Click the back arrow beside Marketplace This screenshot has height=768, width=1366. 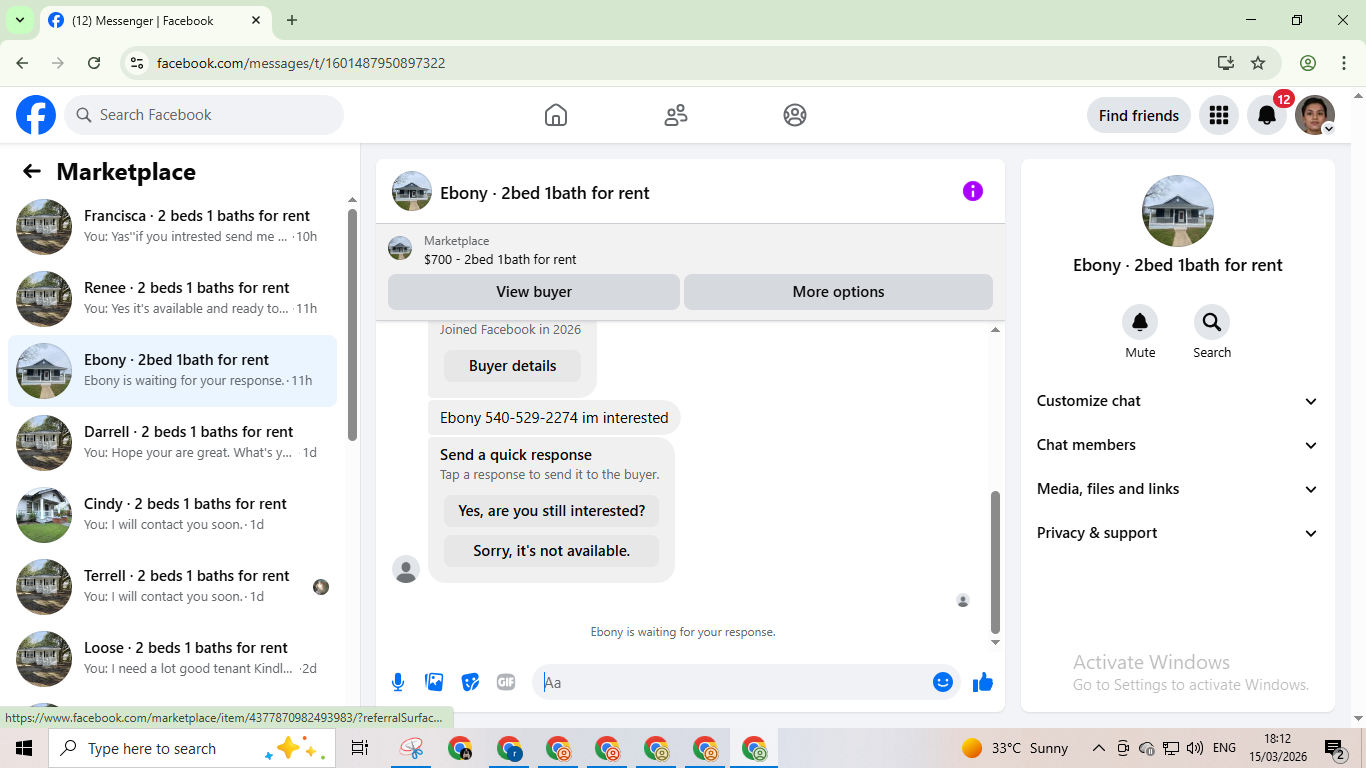32,171
